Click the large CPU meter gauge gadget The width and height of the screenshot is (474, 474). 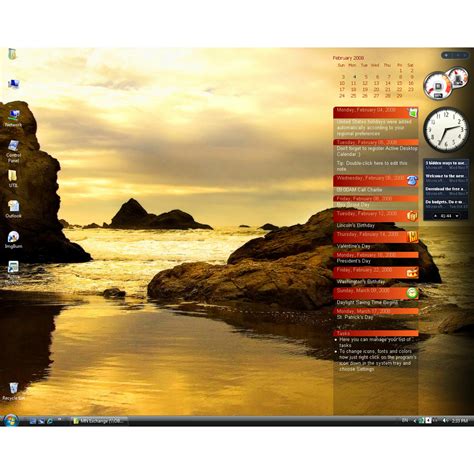437,86
